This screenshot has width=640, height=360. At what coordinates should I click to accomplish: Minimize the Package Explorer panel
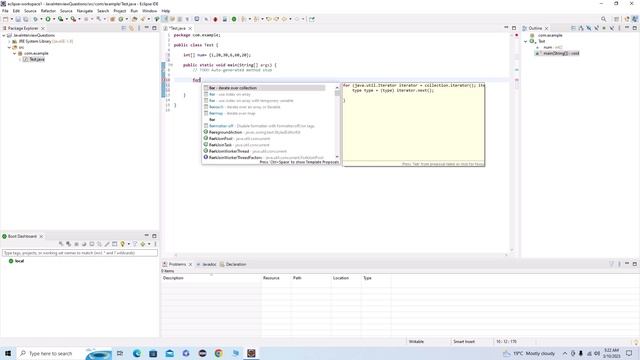coord(147,28)
